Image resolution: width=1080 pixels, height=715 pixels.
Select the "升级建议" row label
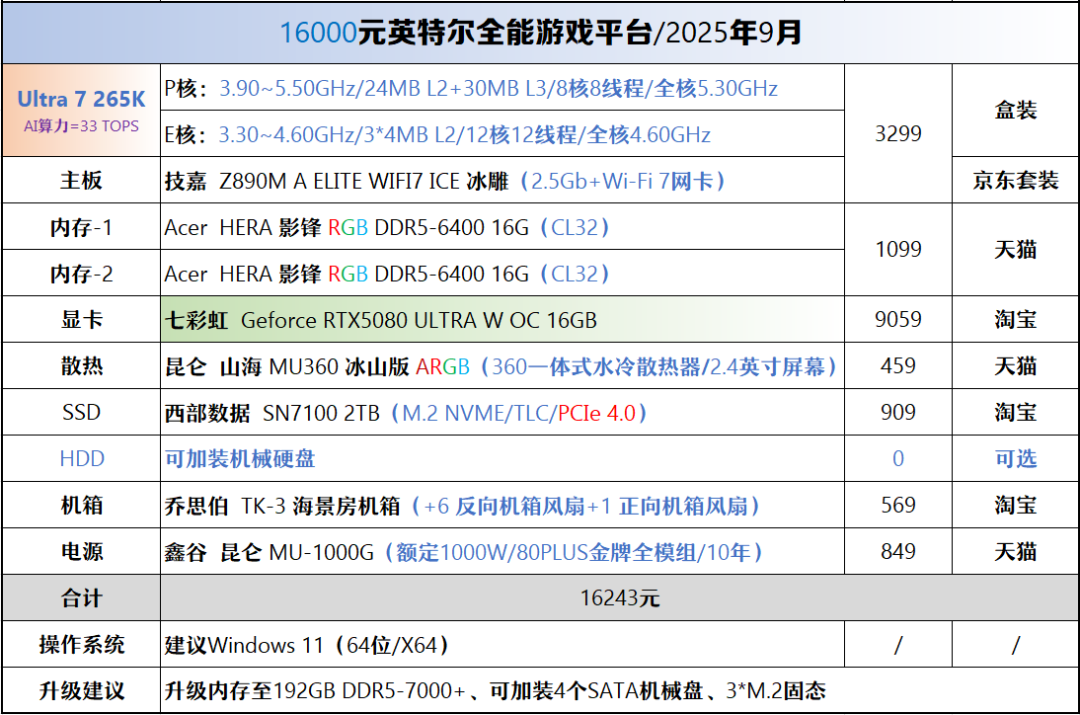81,691
